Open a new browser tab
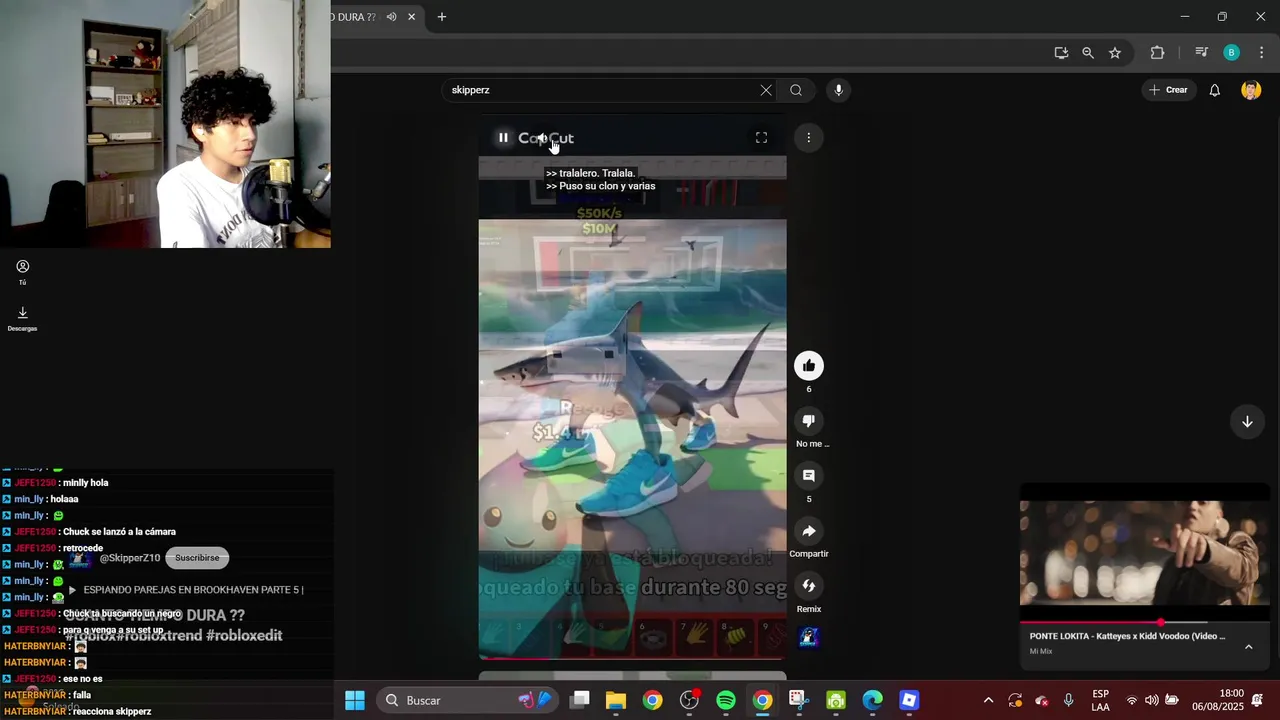 tap(442, 17)
